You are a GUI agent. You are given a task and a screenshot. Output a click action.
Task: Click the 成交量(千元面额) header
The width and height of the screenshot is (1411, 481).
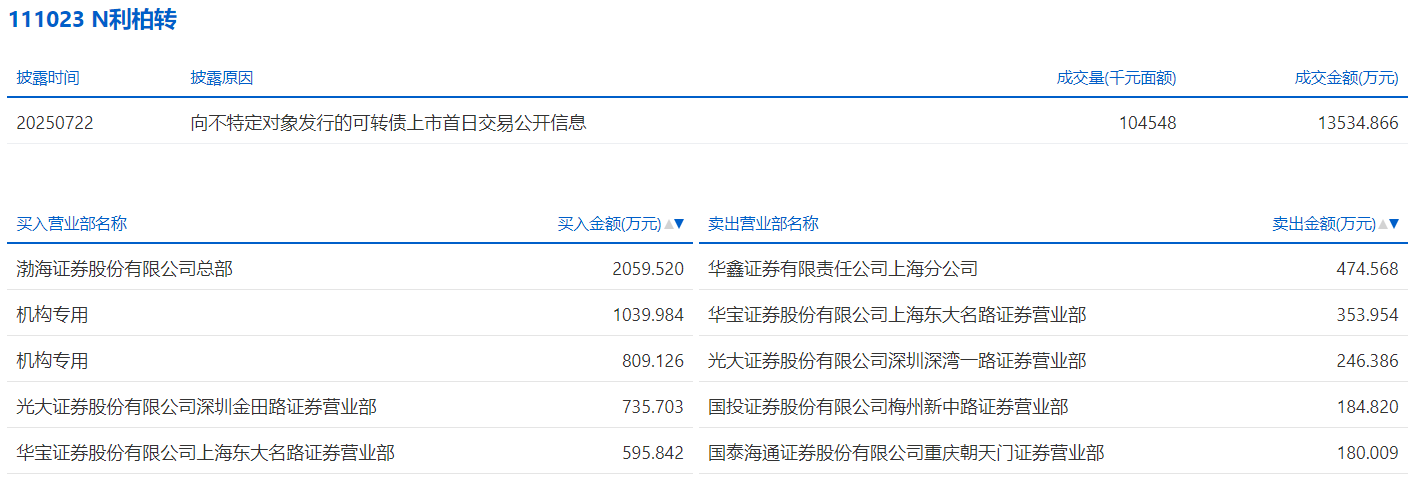[x=1116, y=78]
